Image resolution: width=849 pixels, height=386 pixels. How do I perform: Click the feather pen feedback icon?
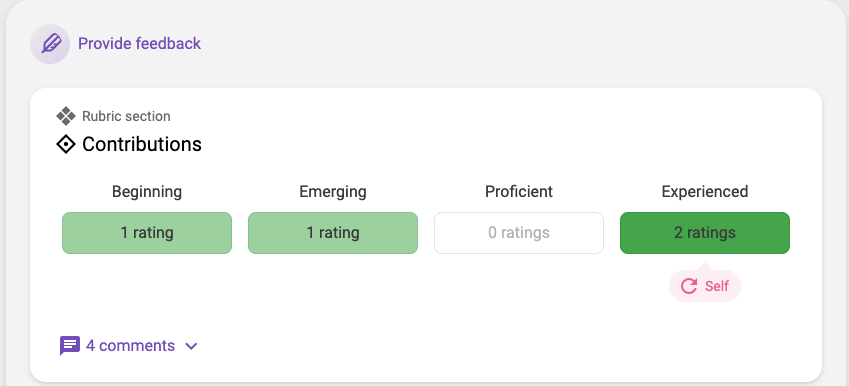tap(50, 44)
